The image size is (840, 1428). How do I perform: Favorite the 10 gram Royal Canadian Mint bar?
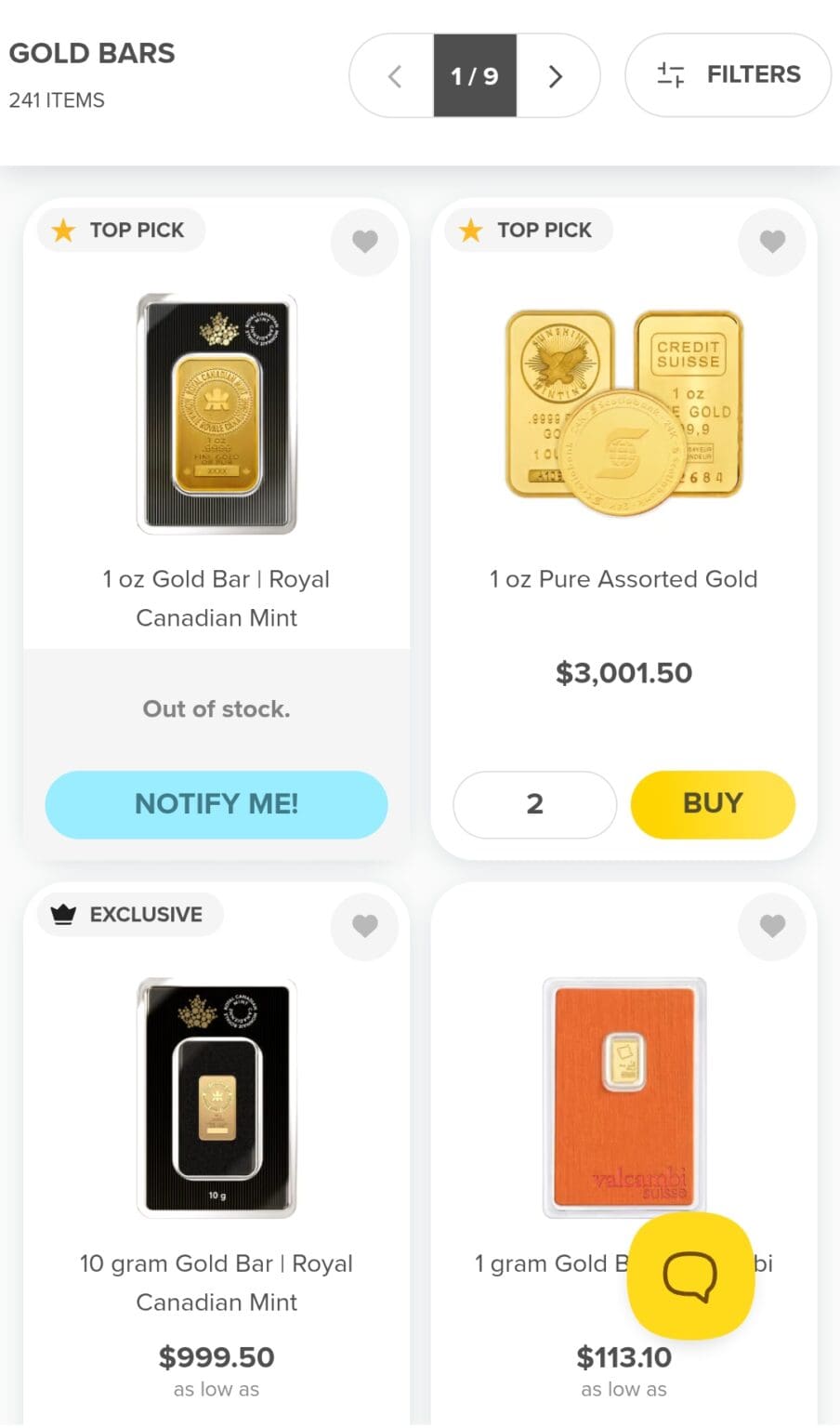(x=365, y=926)
